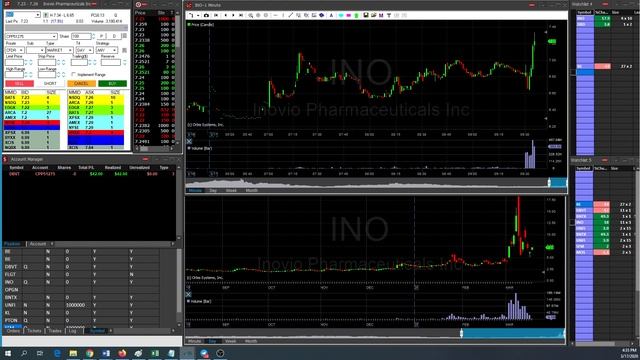
Task: Switch upper chart to Week tab
Action: [231, 191]
